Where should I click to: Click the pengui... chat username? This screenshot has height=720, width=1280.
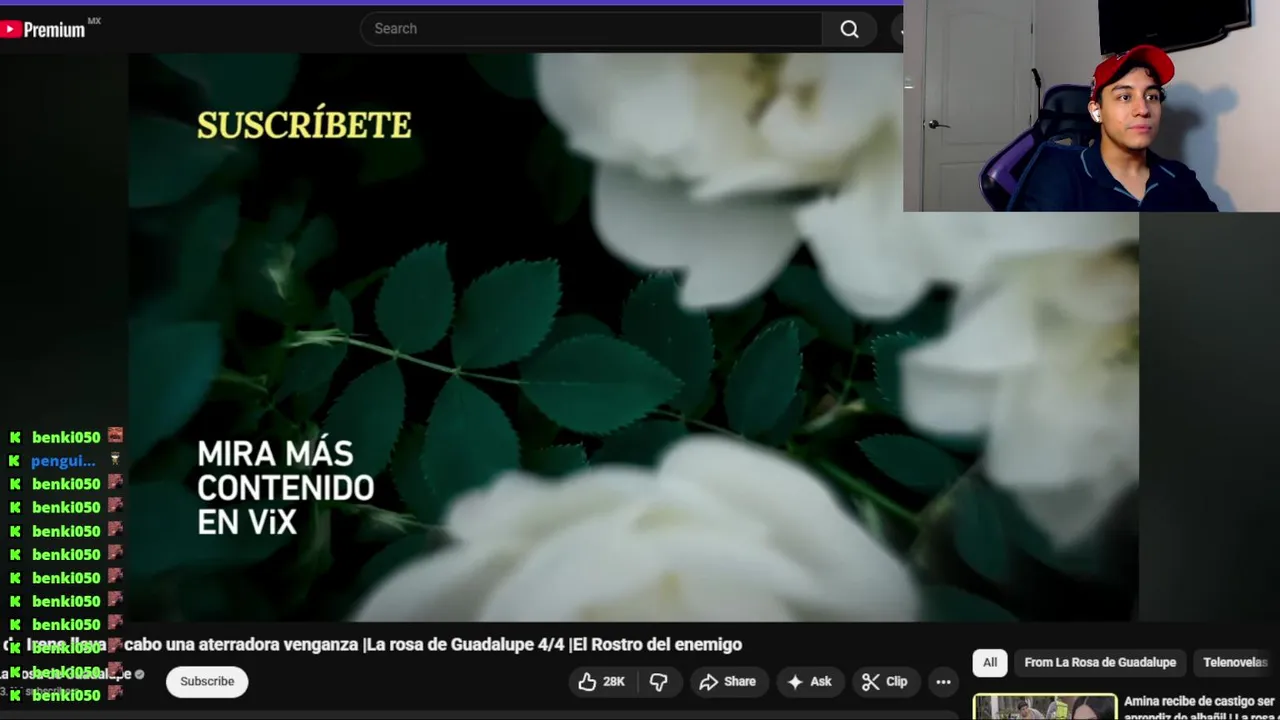tap(63, 461)
